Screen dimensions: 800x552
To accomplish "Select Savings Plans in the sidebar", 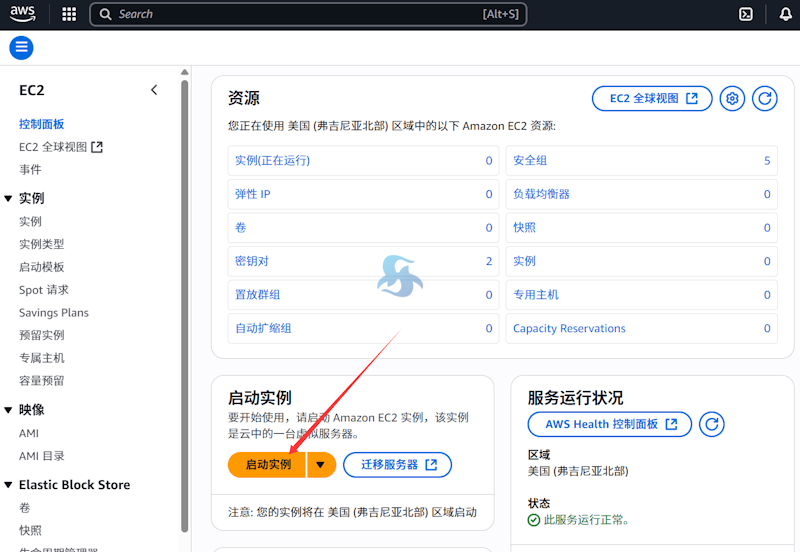I will (x=54, y=313).
